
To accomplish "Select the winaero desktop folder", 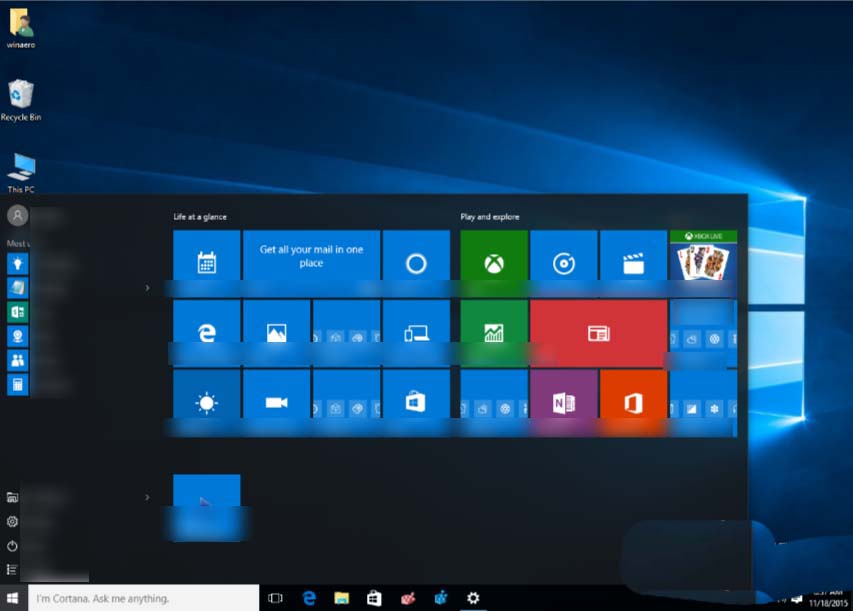I will 21,29.
